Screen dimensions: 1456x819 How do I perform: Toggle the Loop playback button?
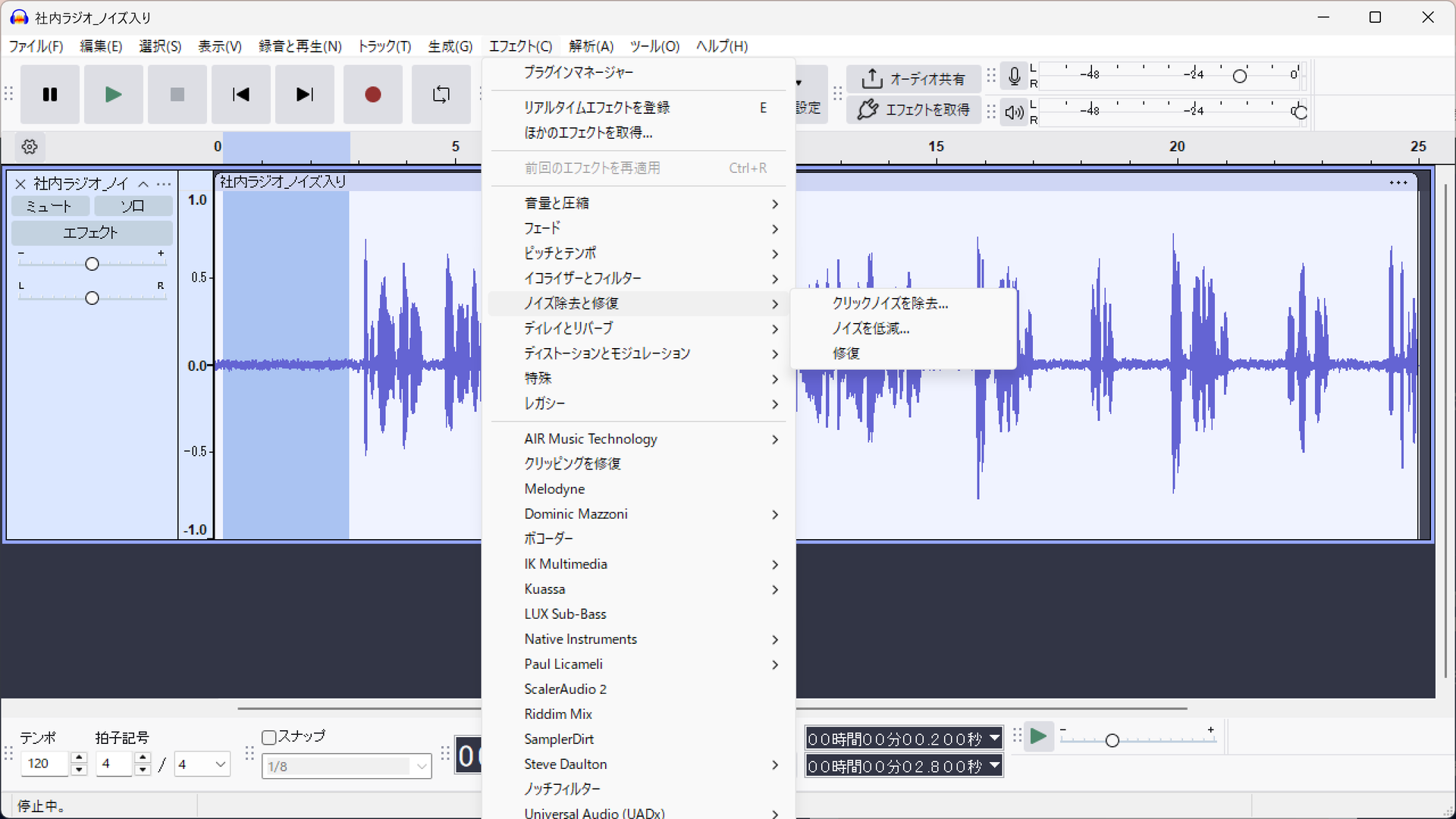pyautogui.click(x=441, y=95)
